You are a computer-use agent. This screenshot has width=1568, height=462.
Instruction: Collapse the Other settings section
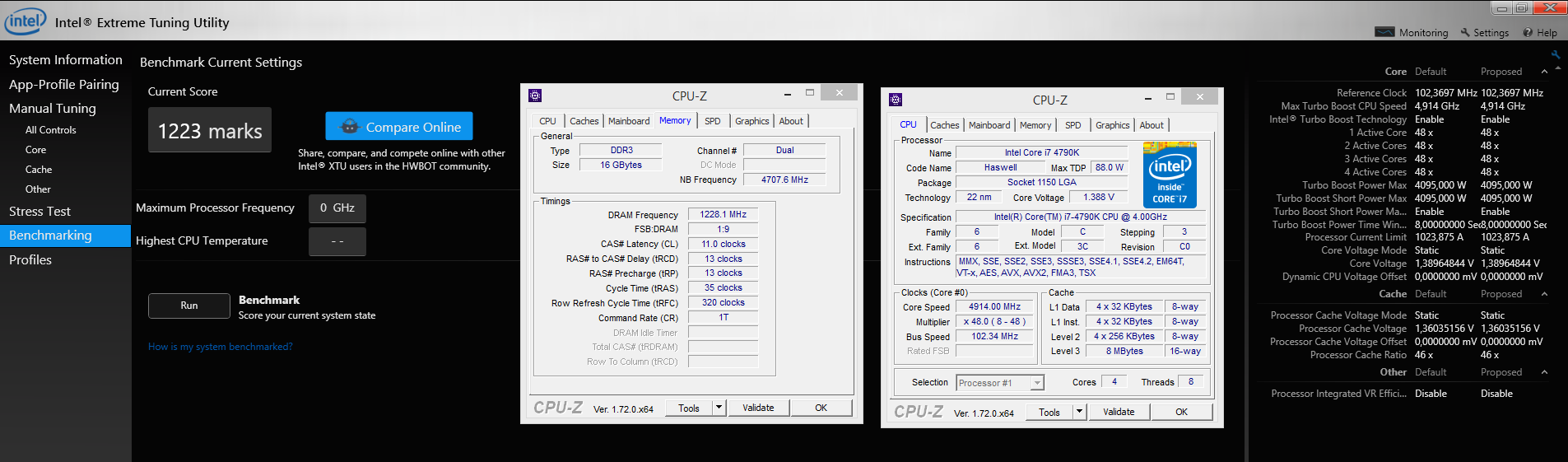click(x=1544, y=372)
